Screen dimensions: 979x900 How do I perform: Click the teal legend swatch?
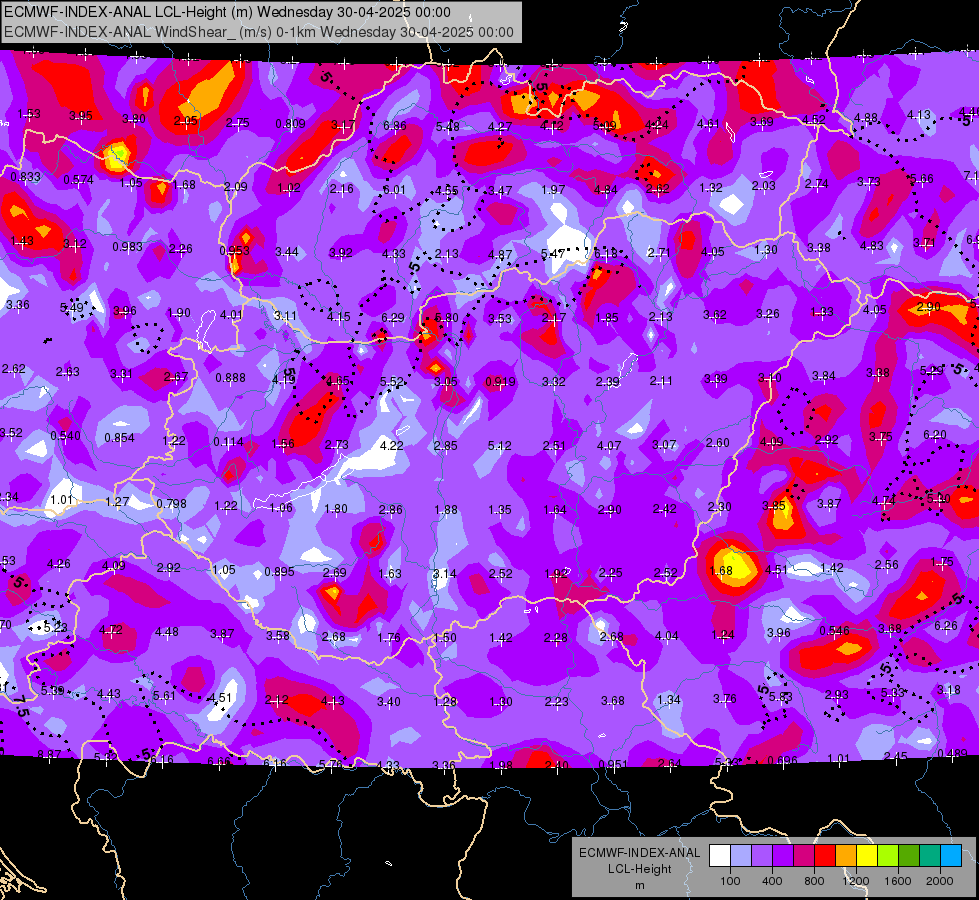click(x=930, y=855)
